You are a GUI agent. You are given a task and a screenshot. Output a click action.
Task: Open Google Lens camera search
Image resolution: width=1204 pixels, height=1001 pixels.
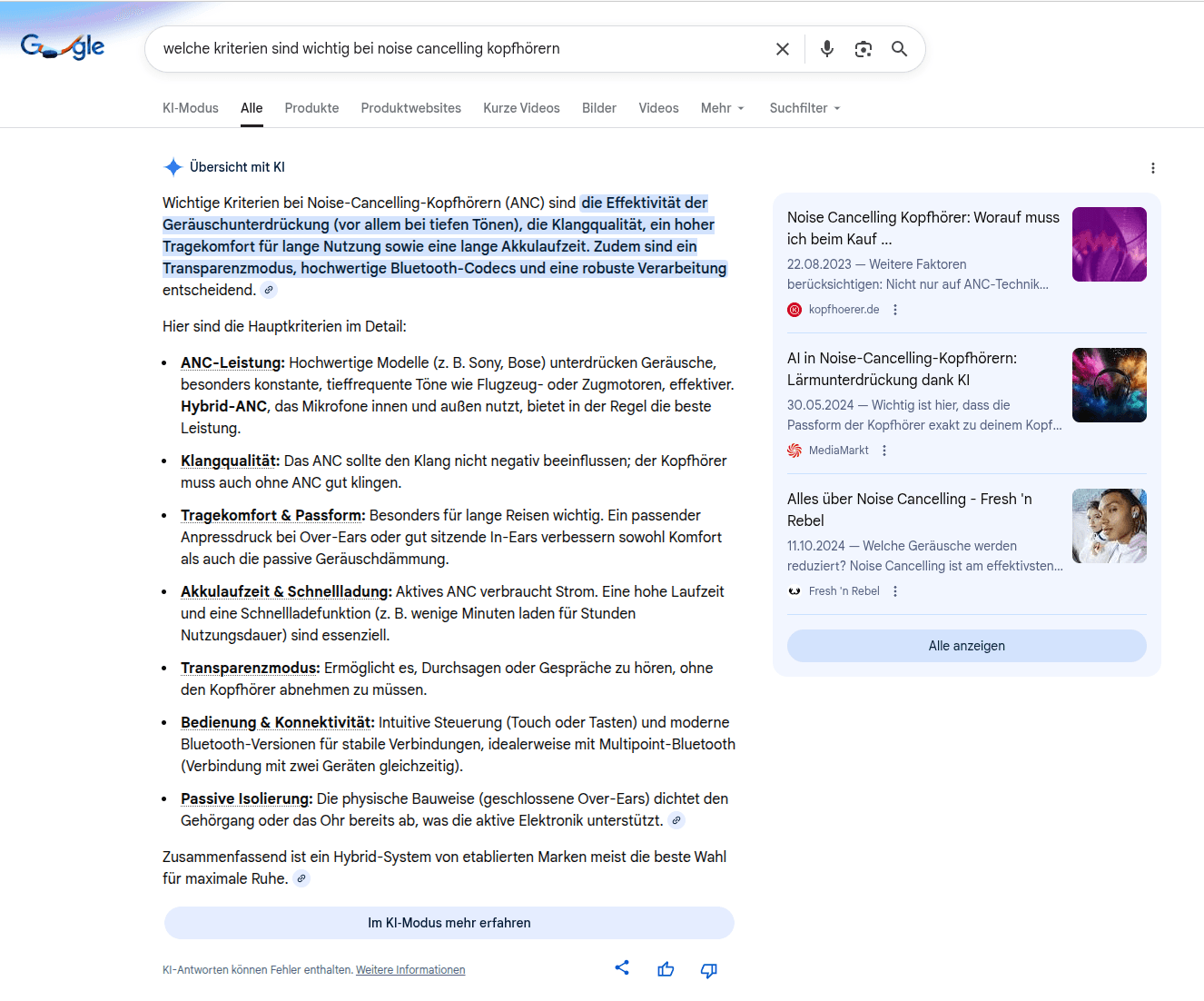[x=863, y=49]
